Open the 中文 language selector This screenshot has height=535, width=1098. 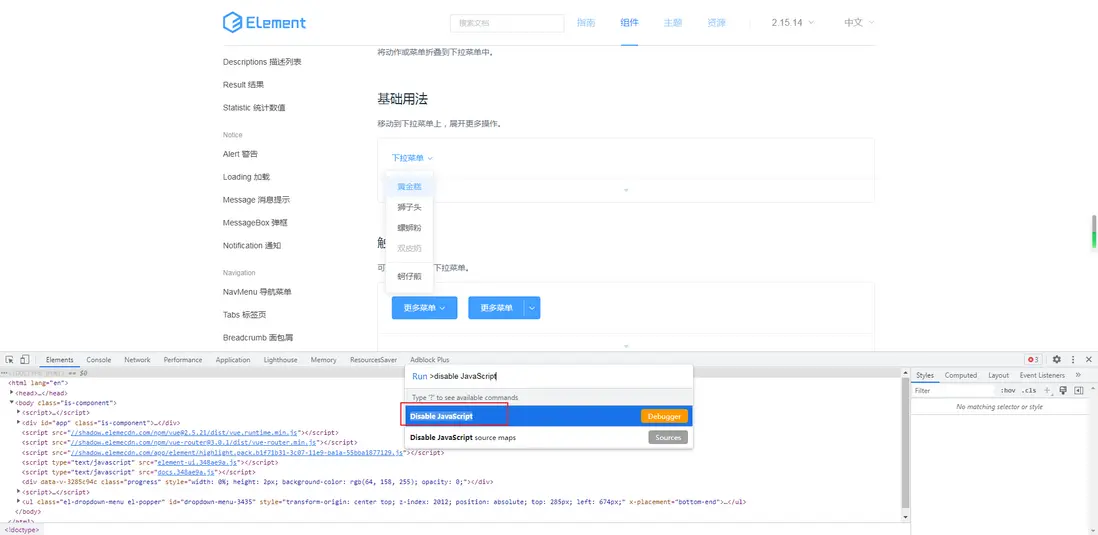point(859,22)
